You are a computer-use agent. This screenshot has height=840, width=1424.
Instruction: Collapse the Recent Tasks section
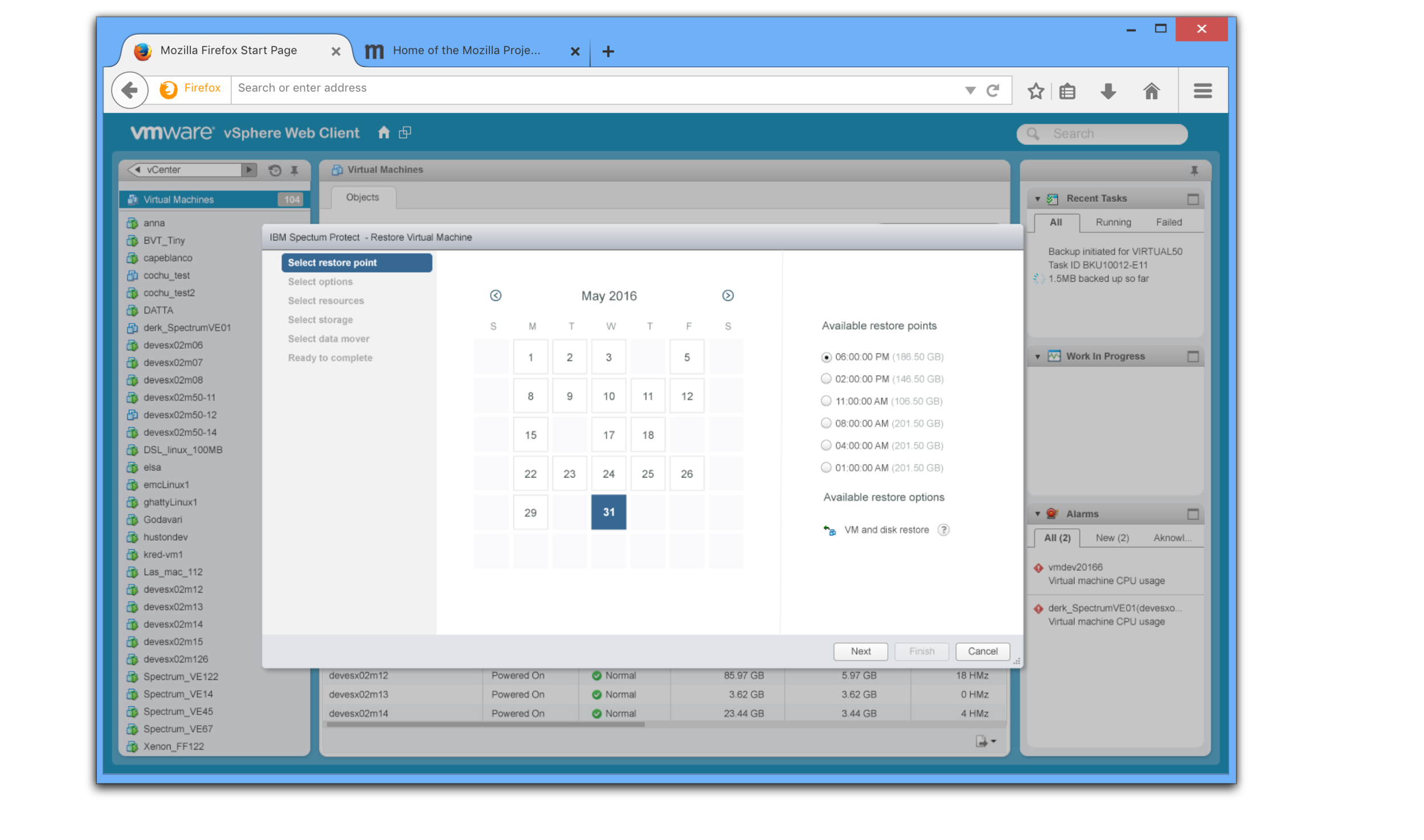point(1037,199)
